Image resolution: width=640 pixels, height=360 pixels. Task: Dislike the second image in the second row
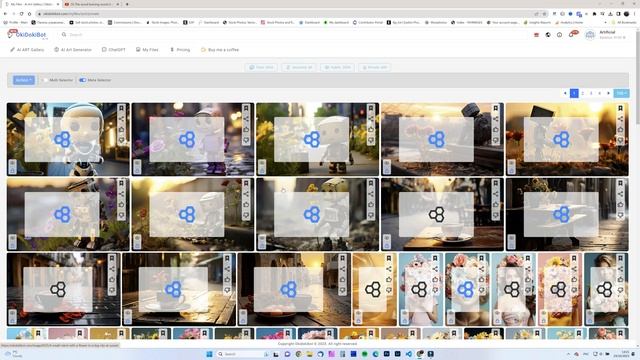[x=246, y=215]
